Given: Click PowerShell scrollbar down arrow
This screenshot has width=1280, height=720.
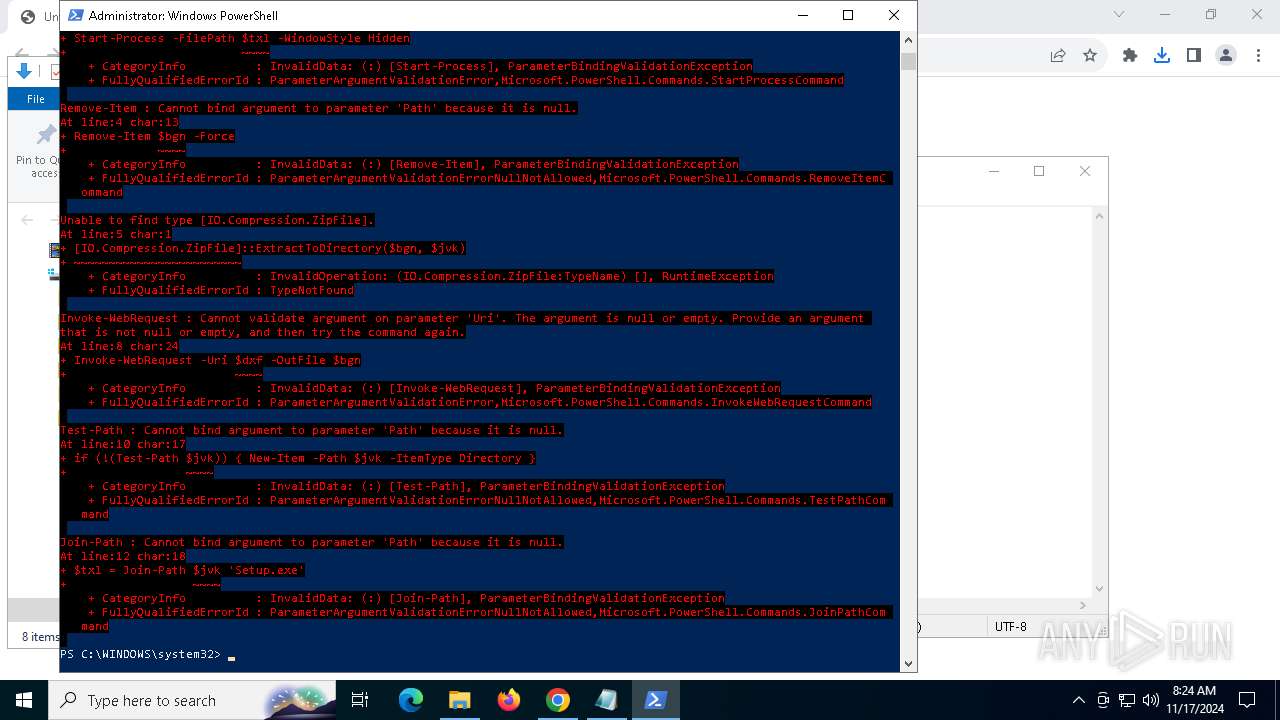Looking at the screenshot, I should 908,663.
